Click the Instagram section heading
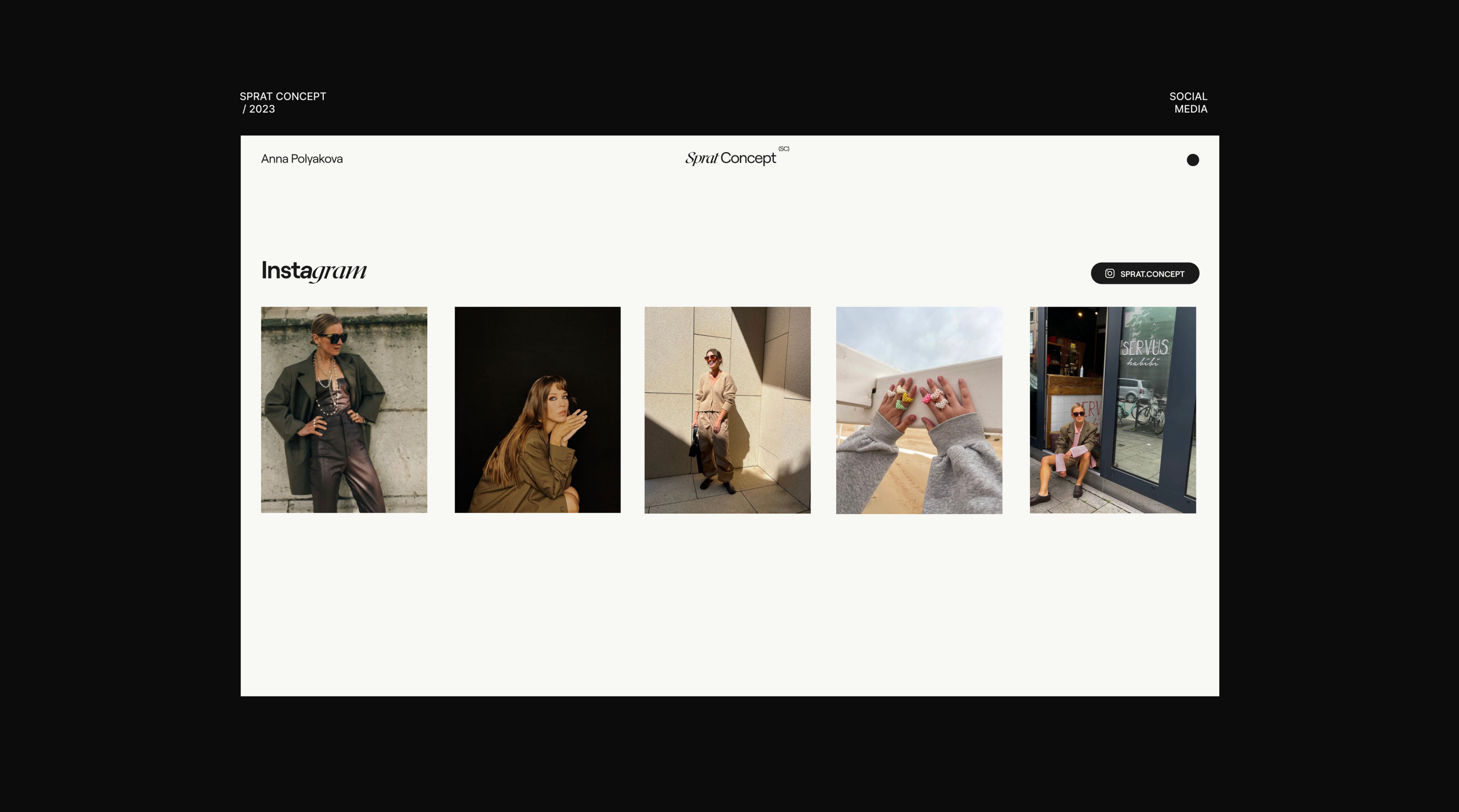Image resolution: width=1459 pixels, height=812 pixels. pyautogui.click(x=313, y=271)
